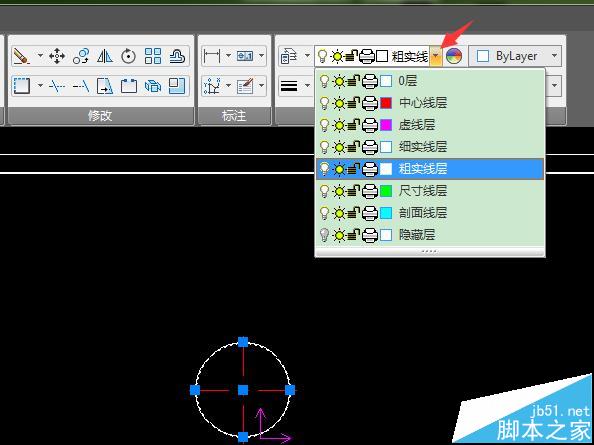594x445 pixels.
Task: Click the layer list bottom resize handle
Action: tap(430, 251)
